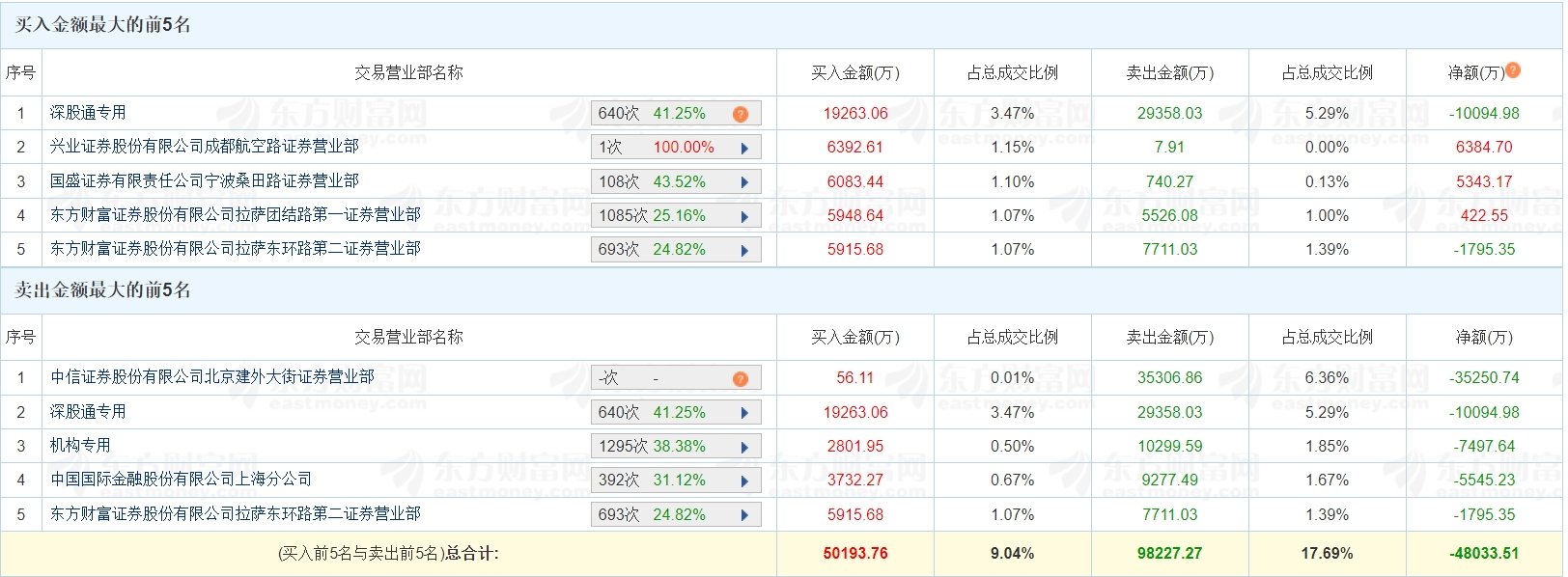Click 机构专用 entry in sell table
The width and height of the screenshot is (1568, 577).
click(80, 445)
